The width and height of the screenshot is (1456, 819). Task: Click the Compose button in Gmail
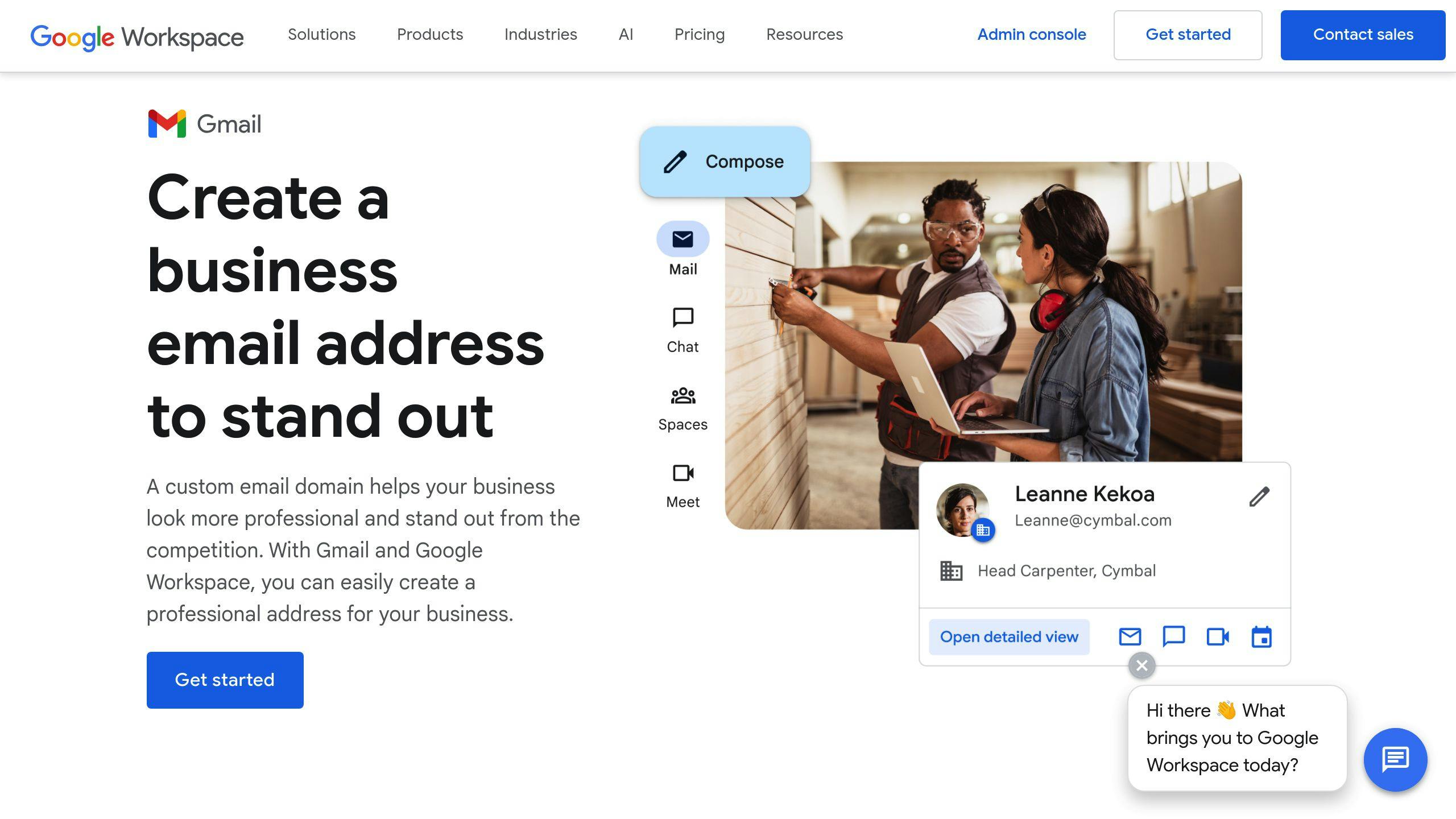724,161
